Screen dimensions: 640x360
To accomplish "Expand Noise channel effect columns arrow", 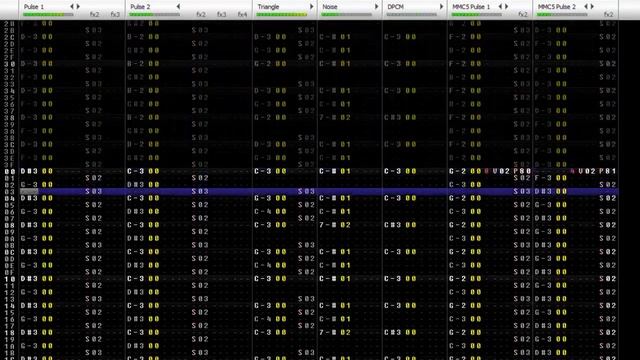I will pos(376,7).
